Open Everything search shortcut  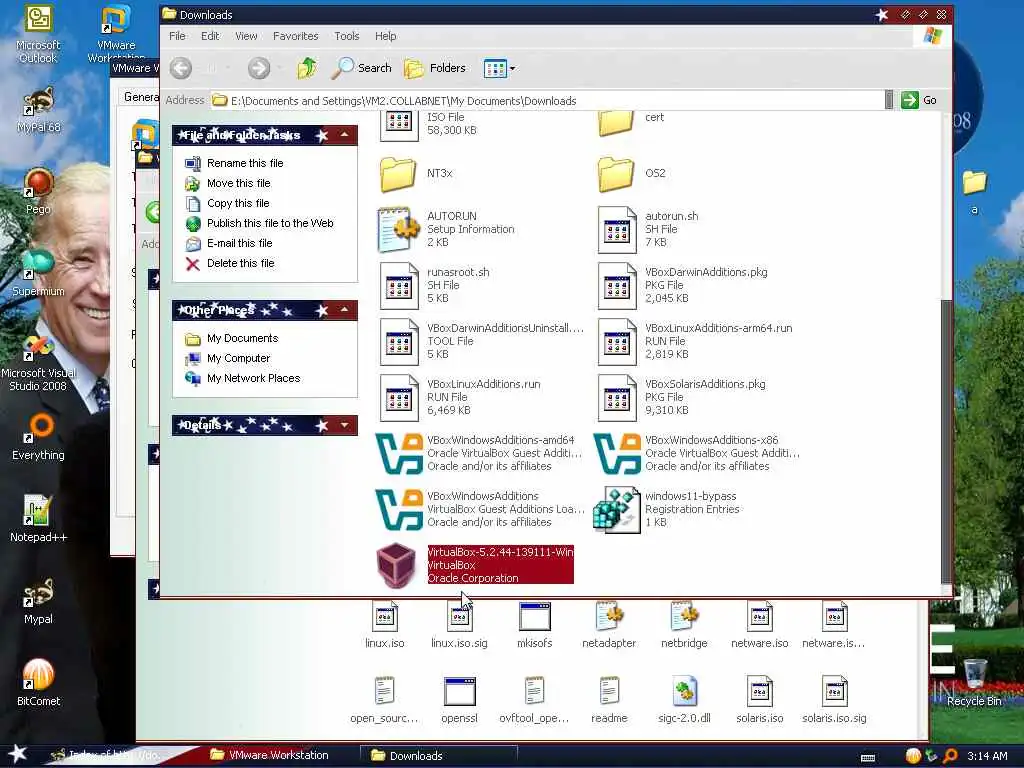38,437
